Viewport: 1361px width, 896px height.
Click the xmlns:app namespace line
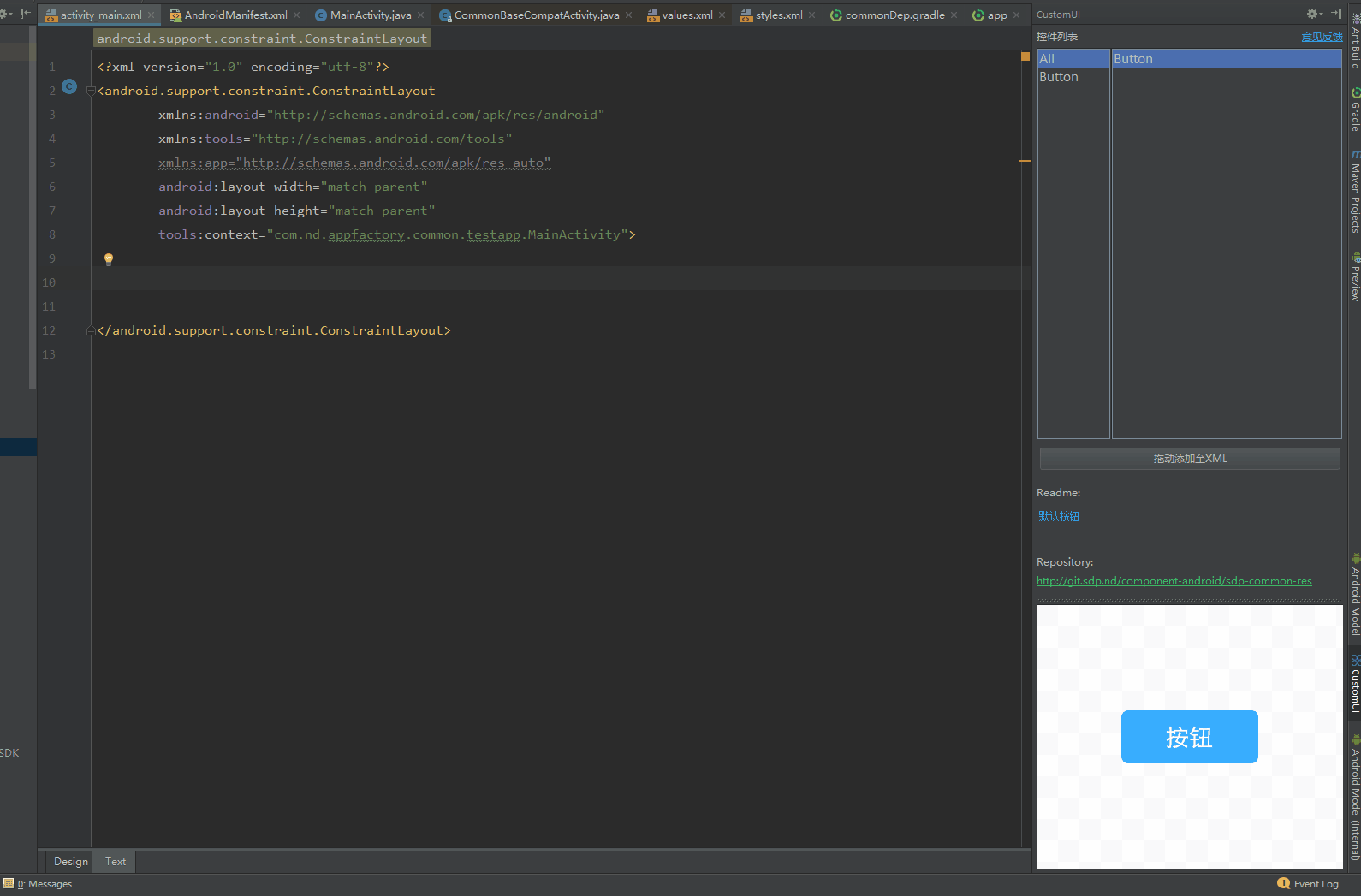(x=354, y=163)
